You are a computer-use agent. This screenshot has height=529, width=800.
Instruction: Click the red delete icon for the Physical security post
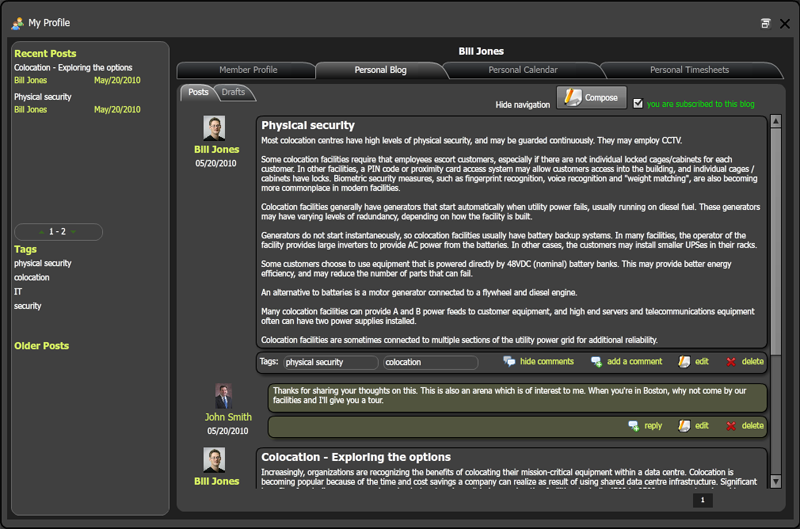pos(731,362)
